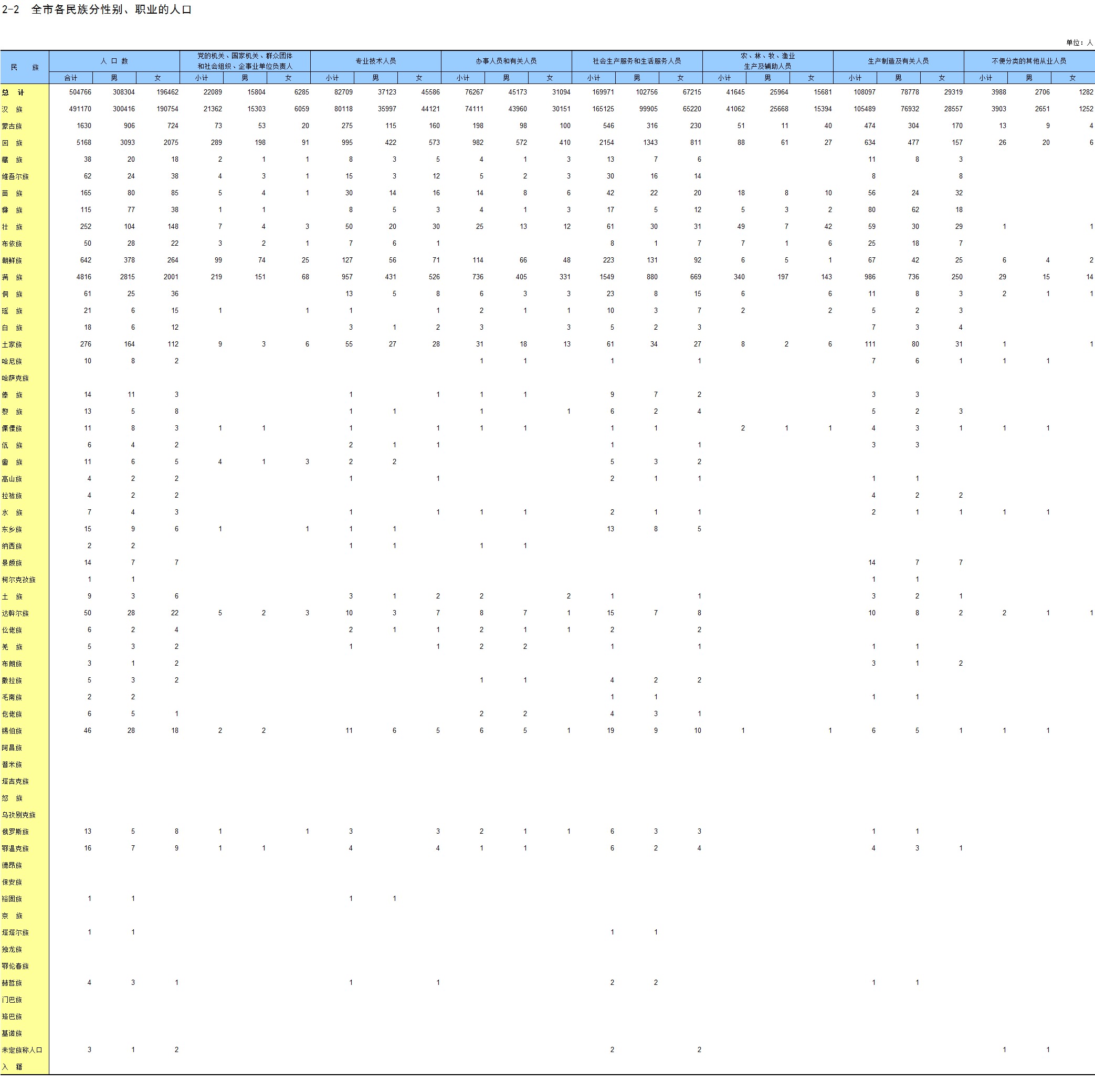The image size is (1095, 1092).
Task: Click the unit label 单位:人
Action: (1079, 43)
